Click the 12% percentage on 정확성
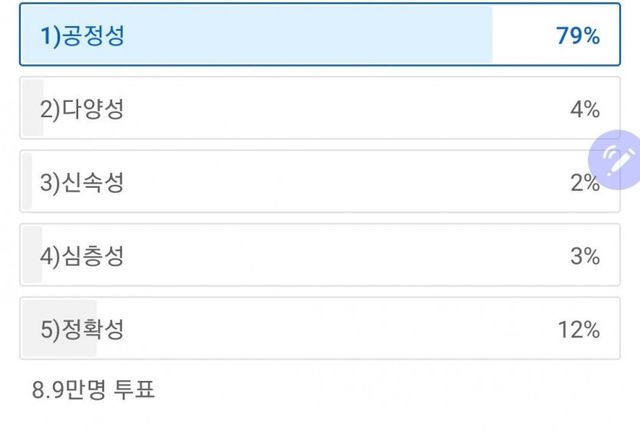This screenshot has height=433, width=640. coord(579,328)
